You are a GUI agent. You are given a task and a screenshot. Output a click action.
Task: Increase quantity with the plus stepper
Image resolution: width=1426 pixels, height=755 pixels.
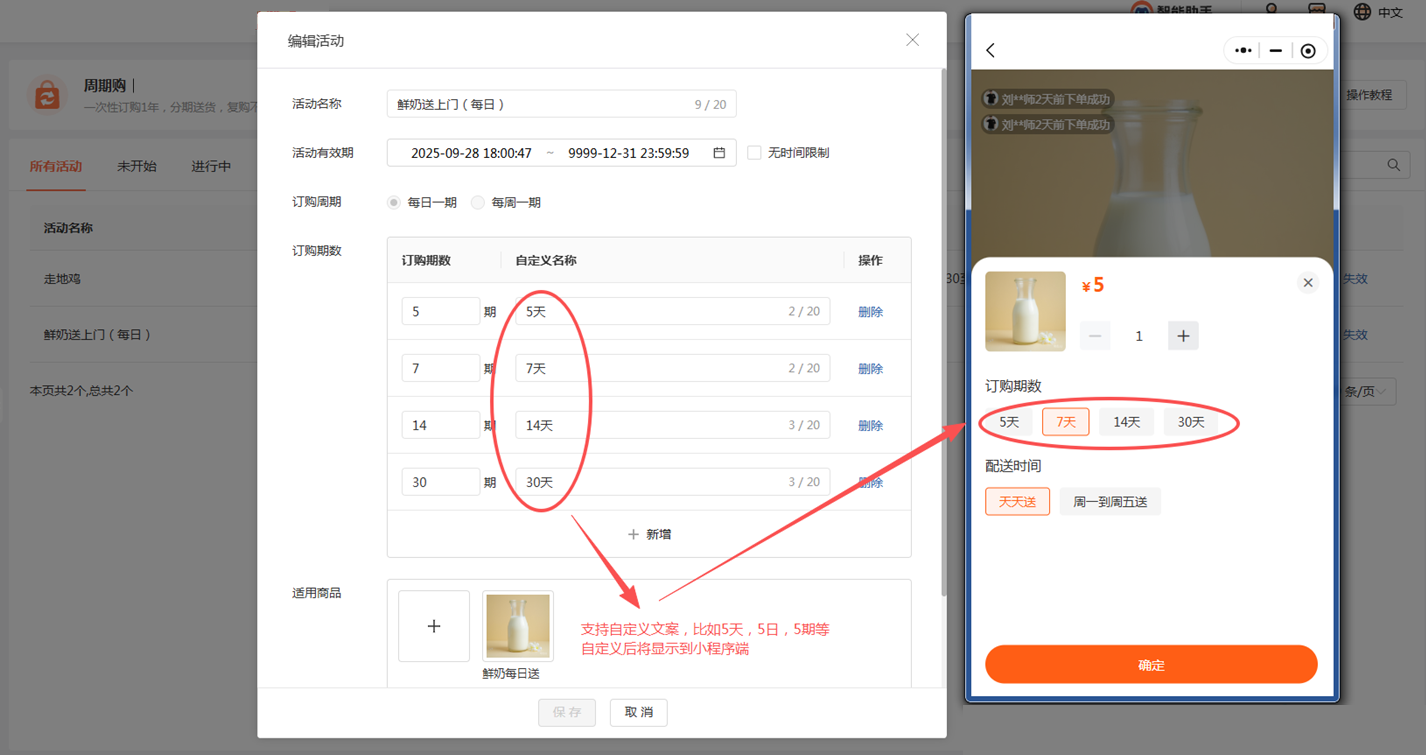[1183, 336]
